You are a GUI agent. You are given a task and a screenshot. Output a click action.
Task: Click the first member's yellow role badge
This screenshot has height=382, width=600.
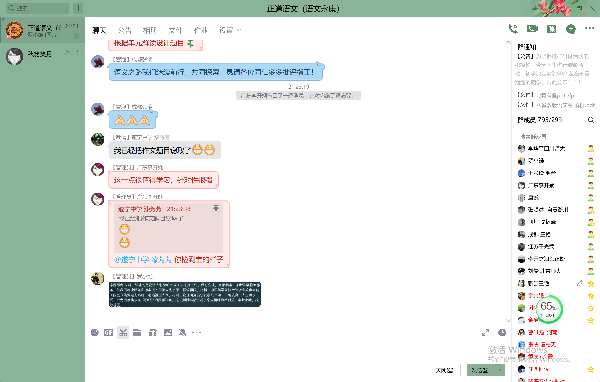click(591, 149)
